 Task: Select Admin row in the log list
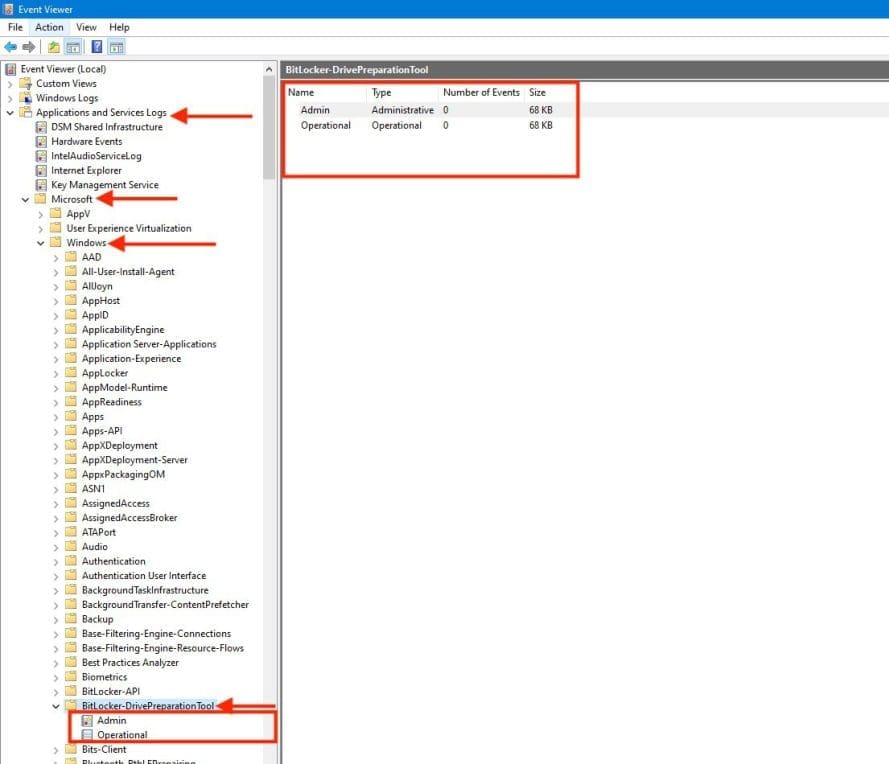coord(316,110)
